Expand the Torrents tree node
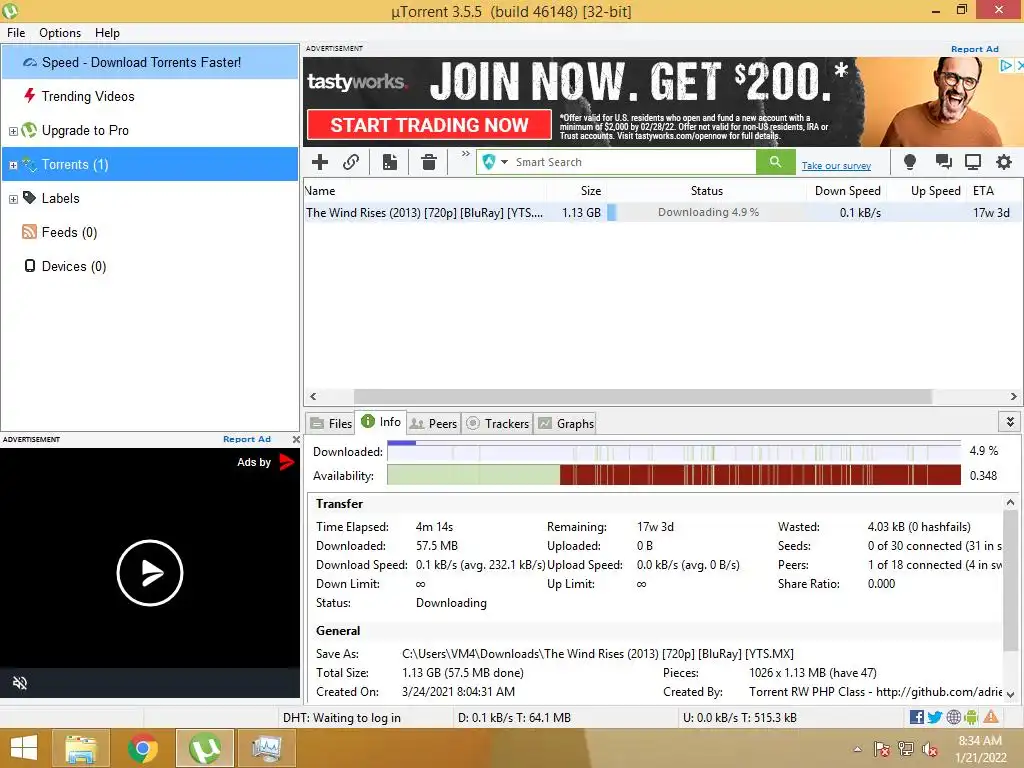The height and width of the screenshot is (768, 1024). pyautogui.click(x=13, y=165)
